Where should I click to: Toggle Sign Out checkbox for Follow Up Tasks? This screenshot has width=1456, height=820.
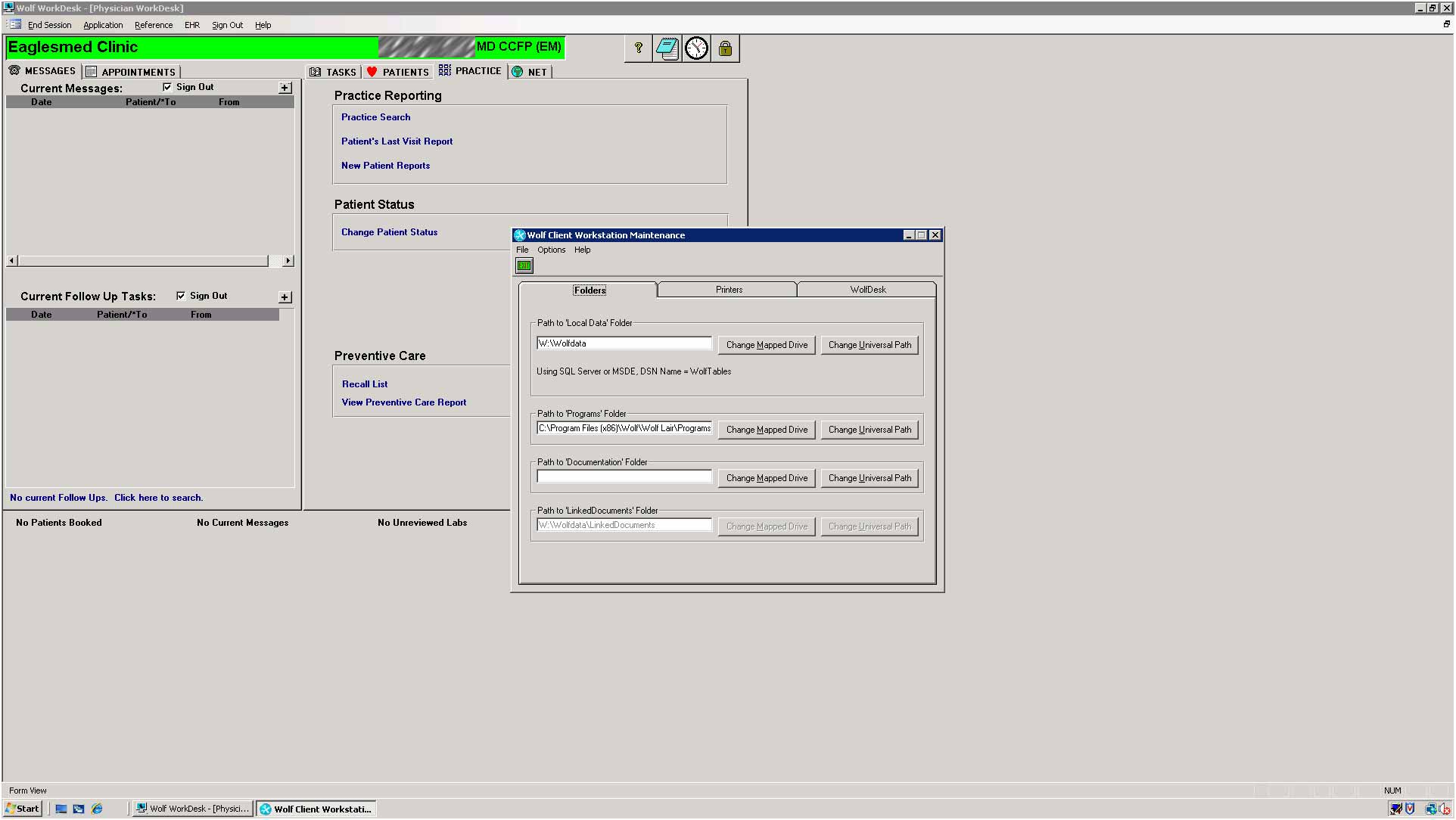tap(181, 296)
